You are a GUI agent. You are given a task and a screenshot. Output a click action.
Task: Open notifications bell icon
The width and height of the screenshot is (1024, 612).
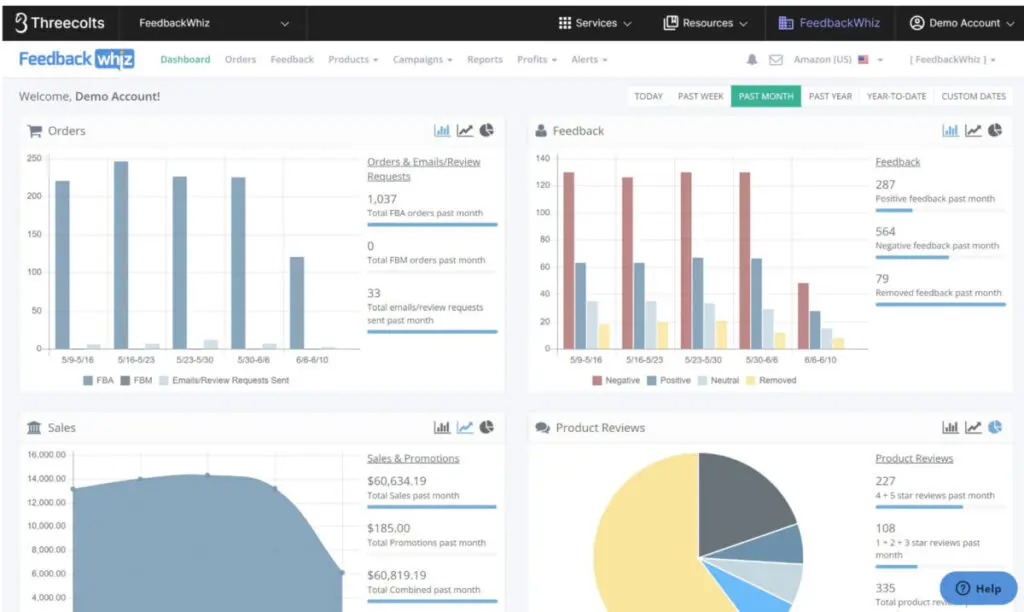point(752,60)
